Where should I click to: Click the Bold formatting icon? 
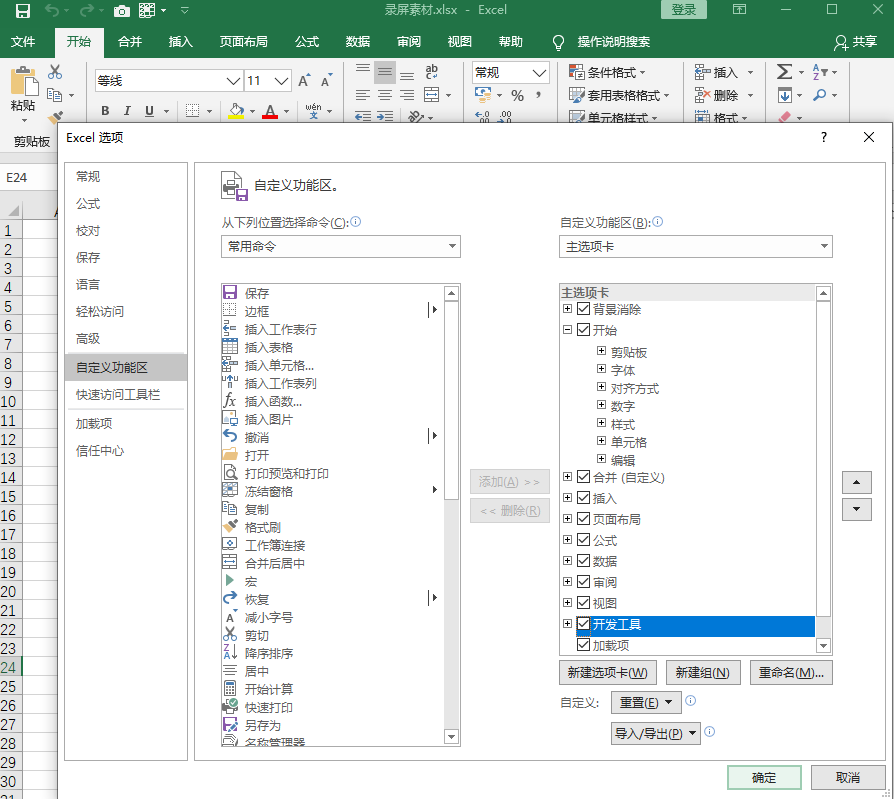tap(105, 111)
